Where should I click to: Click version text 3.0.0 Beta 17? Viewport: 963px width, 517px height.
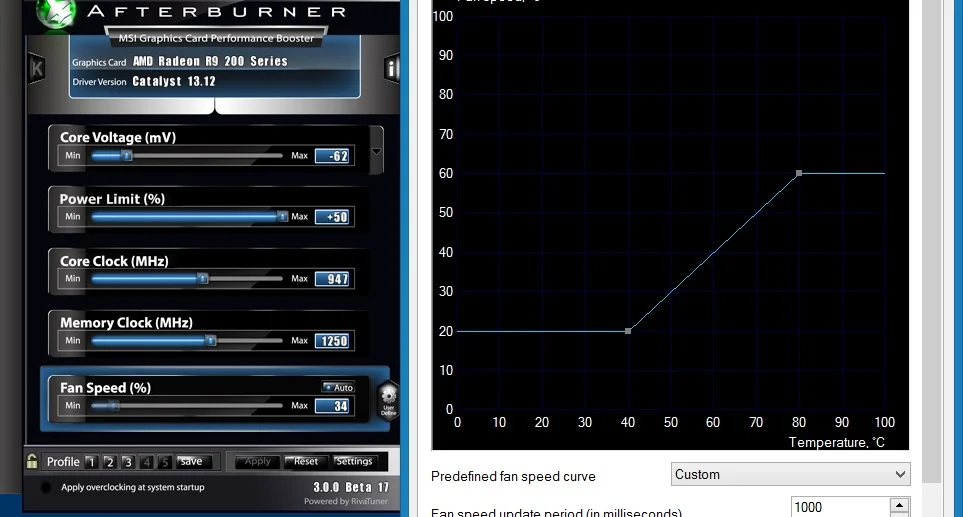351,487
